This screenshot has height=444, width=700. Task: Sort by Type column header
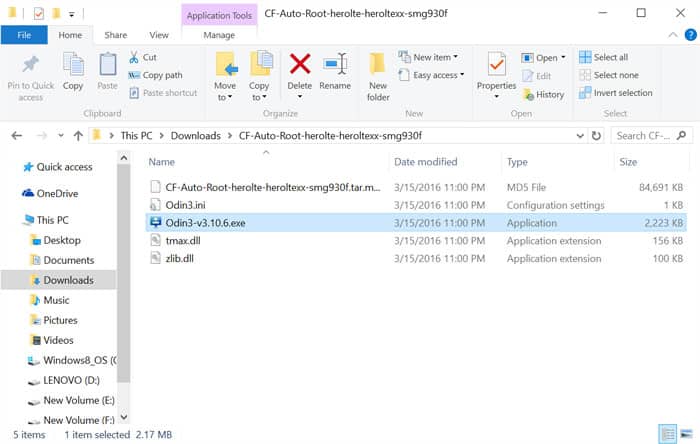click(x=517, y=162)
